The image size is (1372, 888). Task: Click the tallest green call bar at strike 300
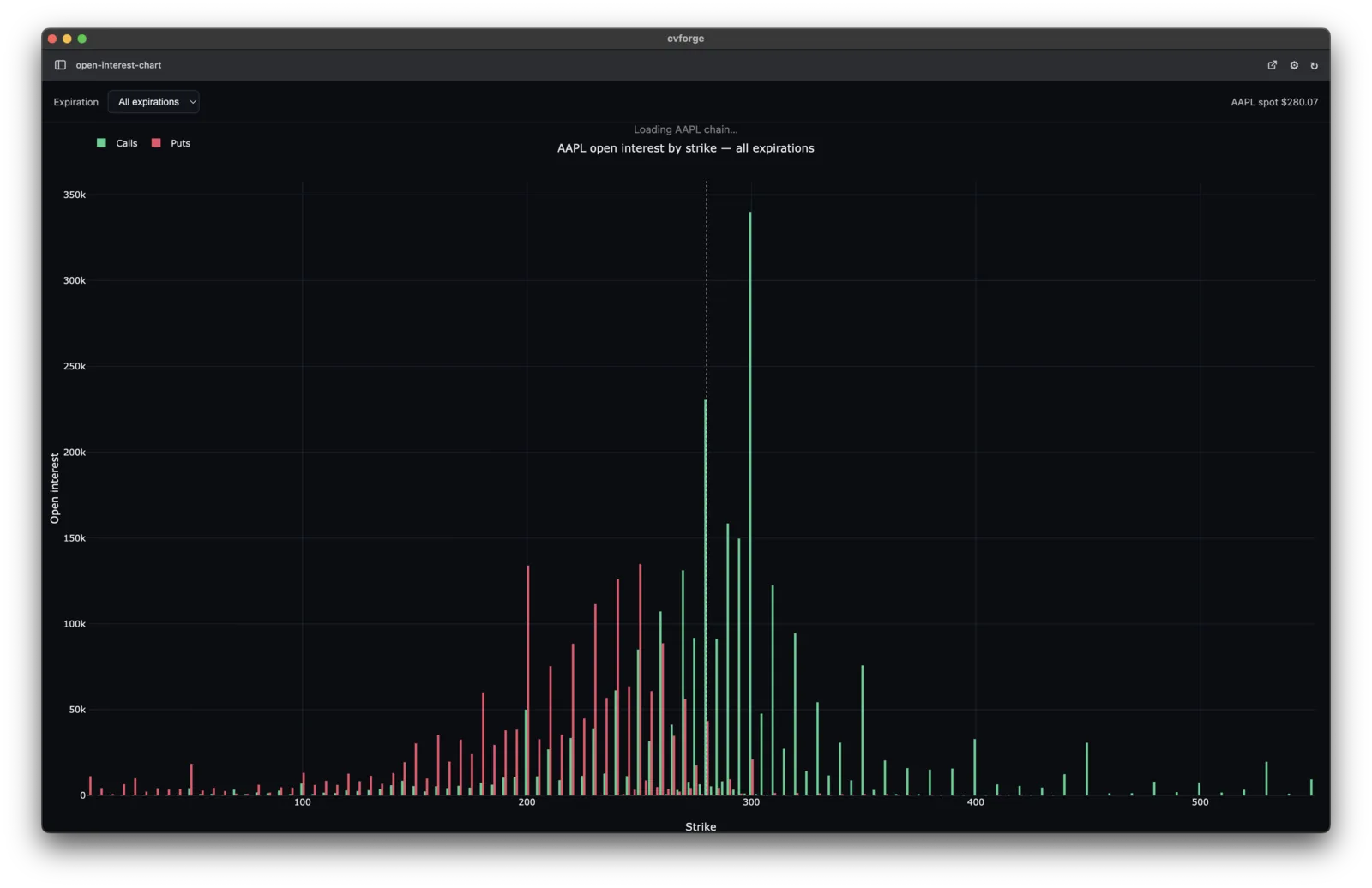(x=750, y=503)
